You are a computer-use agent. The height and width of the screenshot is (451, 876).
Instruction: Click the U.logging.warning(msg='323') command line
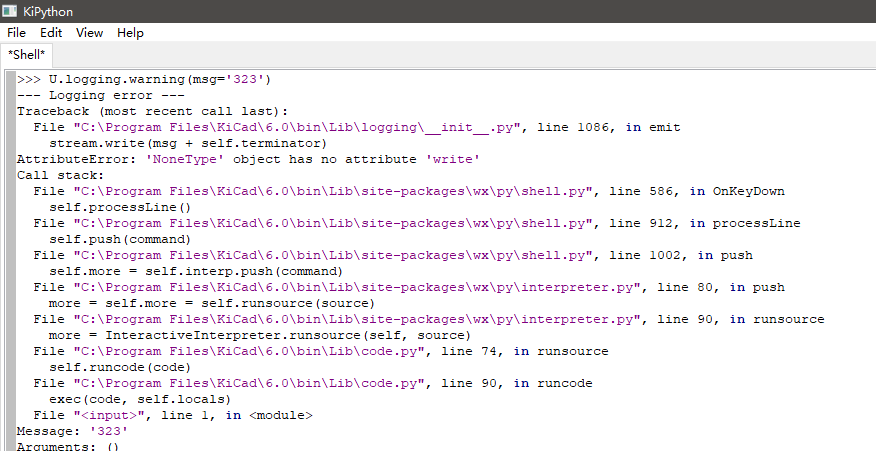(144, 79)
